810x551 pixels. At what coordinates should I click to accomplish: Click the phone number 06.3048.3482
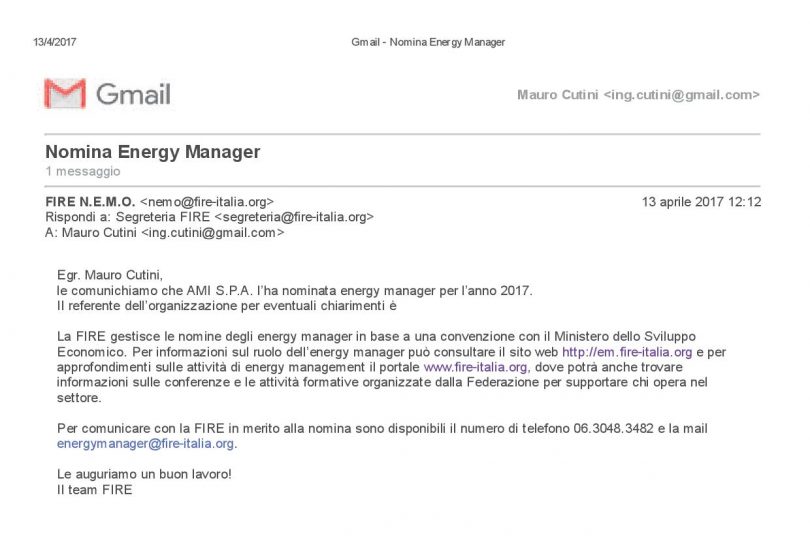pos(614,428)
